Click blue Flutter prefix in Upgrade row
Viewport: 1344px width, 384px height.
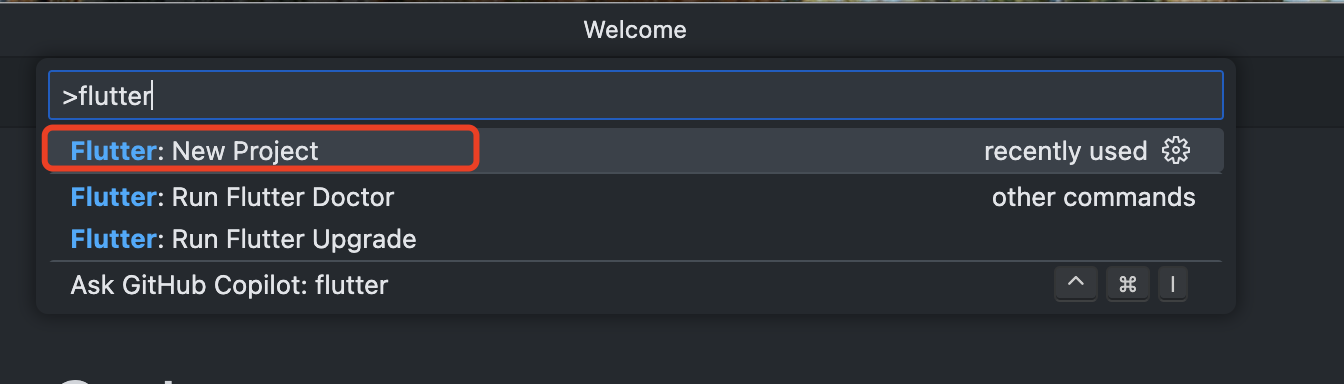click(114, 239)
